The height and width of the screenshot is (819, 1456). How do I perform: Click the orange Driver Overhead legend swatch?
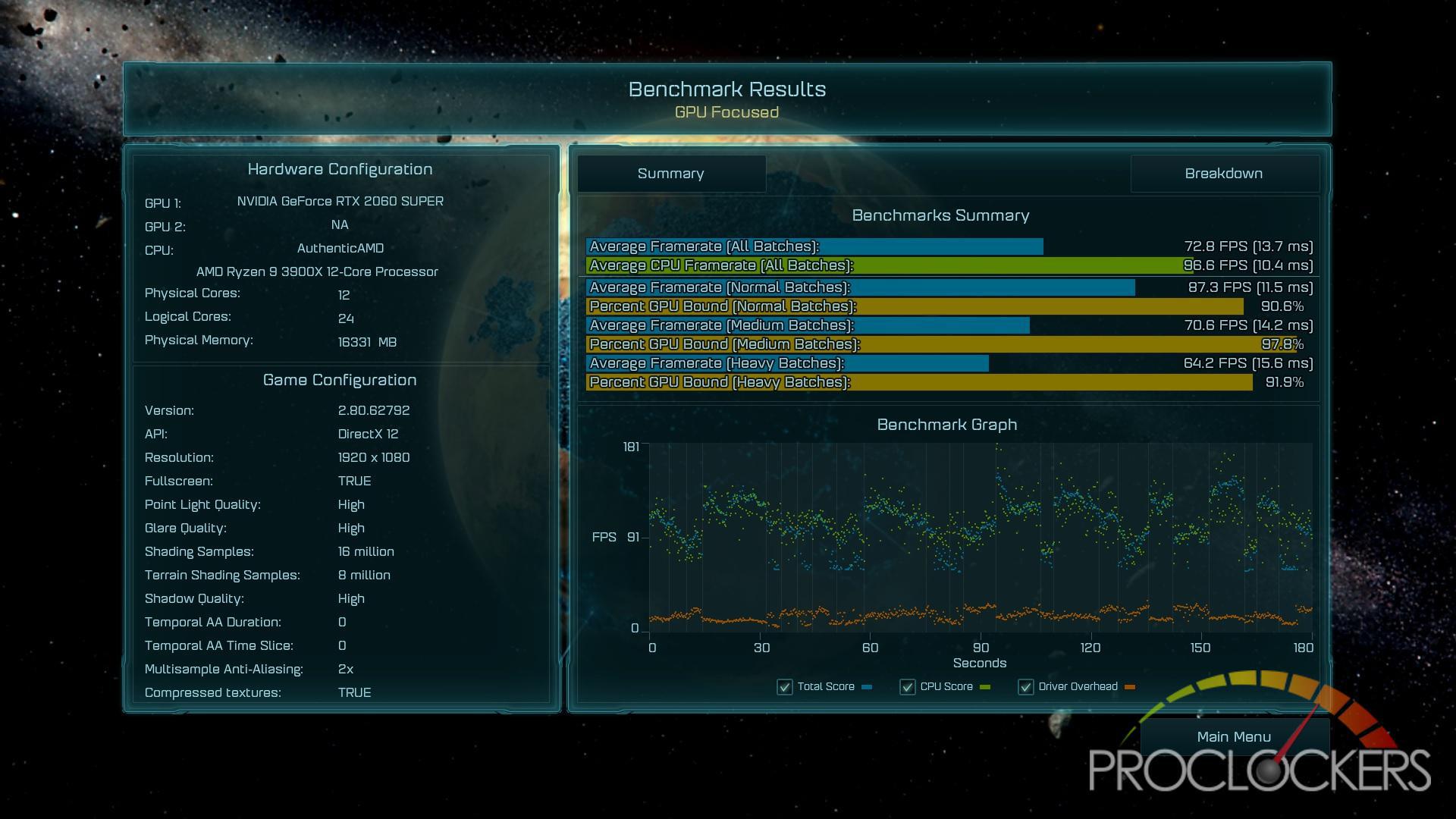point(1130,687)
